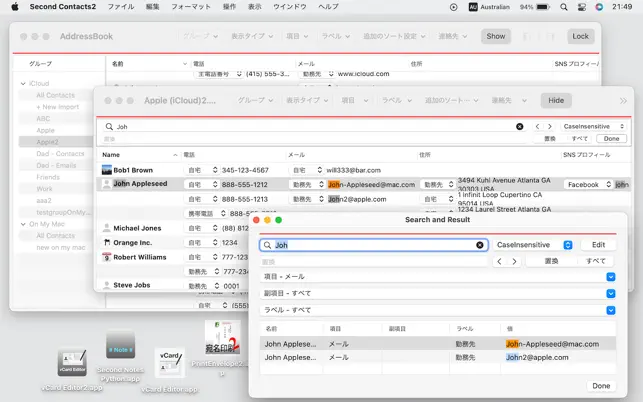The width and height of the screenshot is (643, 402).
Task: Open Facebook label popup for John Appleseed
Action: point(588,185)
